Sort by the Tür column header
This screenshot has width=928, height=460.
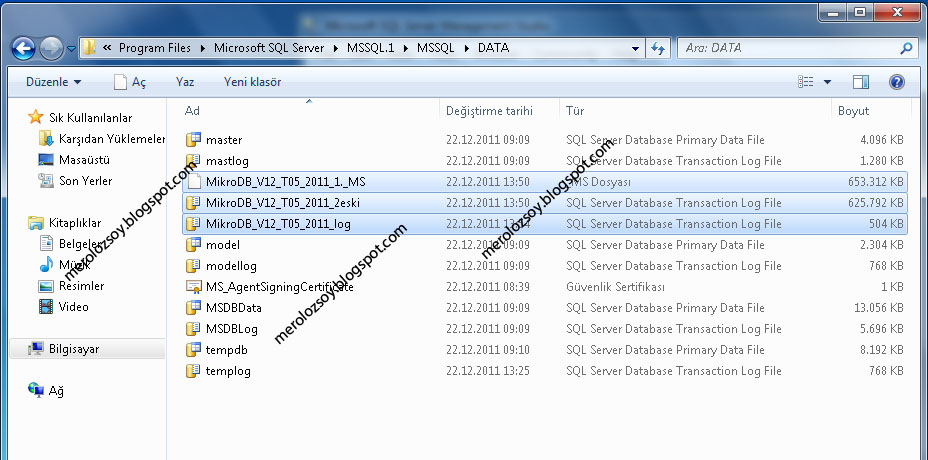pos(575,111)
